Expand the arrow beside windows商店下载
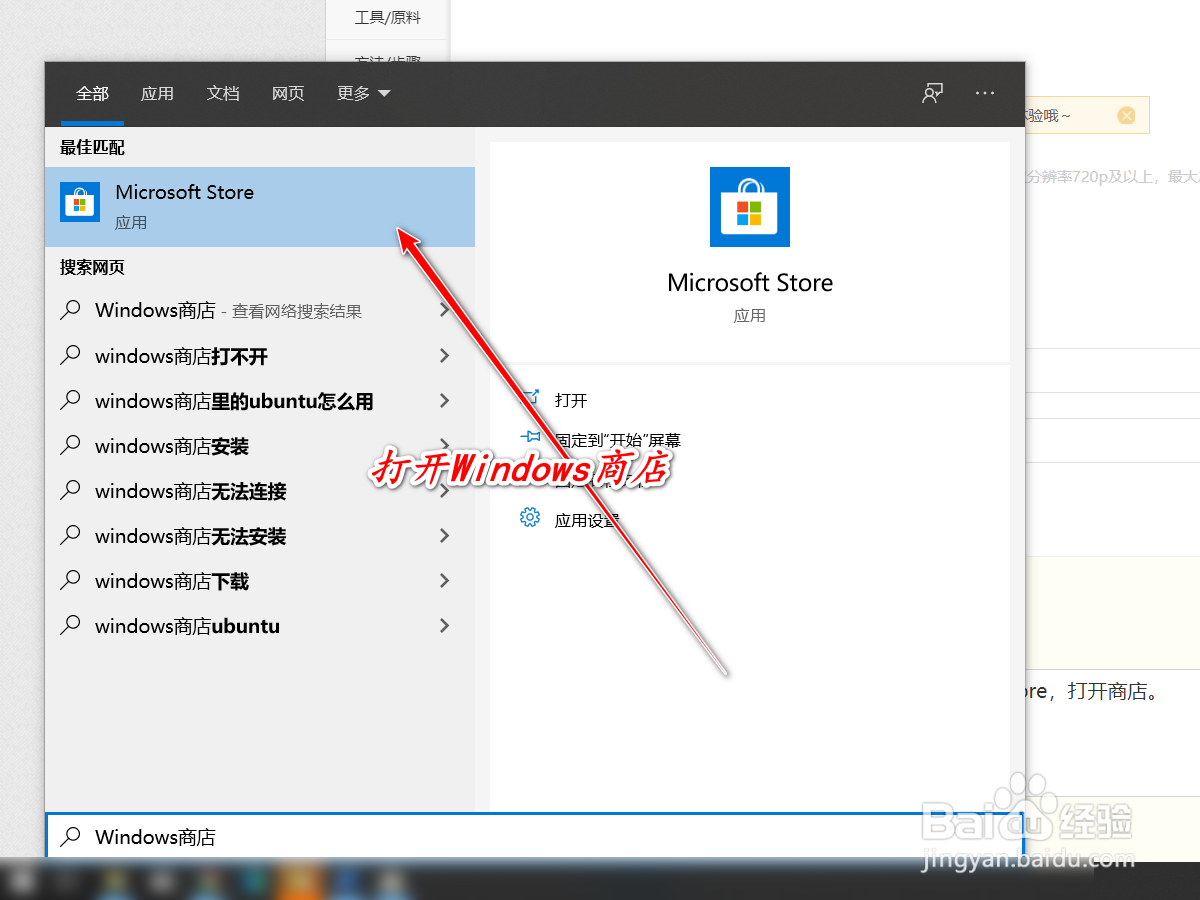 (x=444, y=580)
